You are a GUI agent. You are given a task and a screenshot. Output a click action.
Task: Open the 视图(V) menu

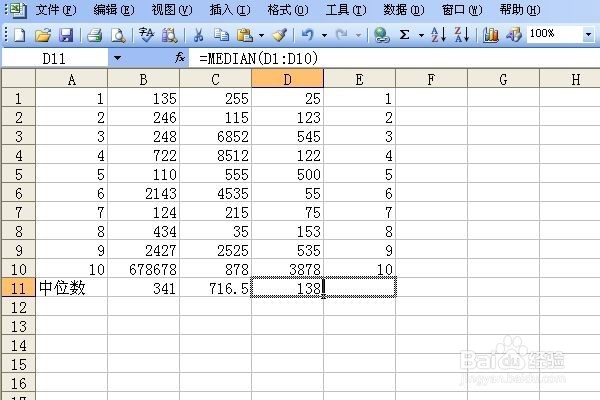[172, 10]
